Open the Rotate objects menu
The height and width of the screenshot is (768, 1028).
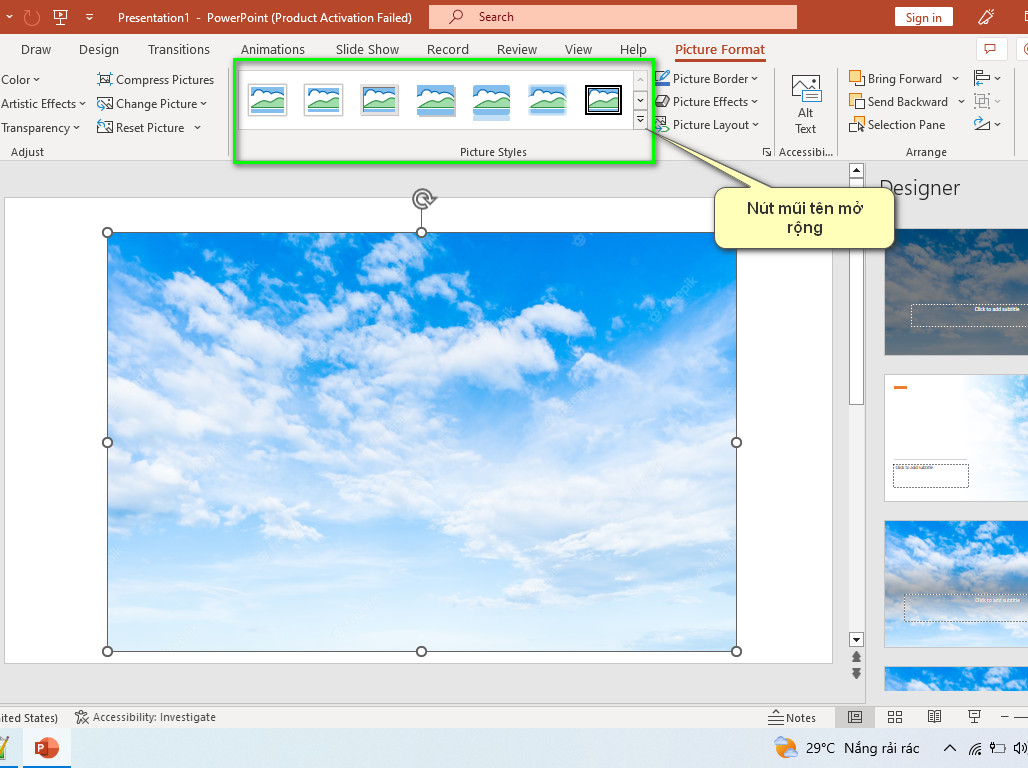[987, 124]
